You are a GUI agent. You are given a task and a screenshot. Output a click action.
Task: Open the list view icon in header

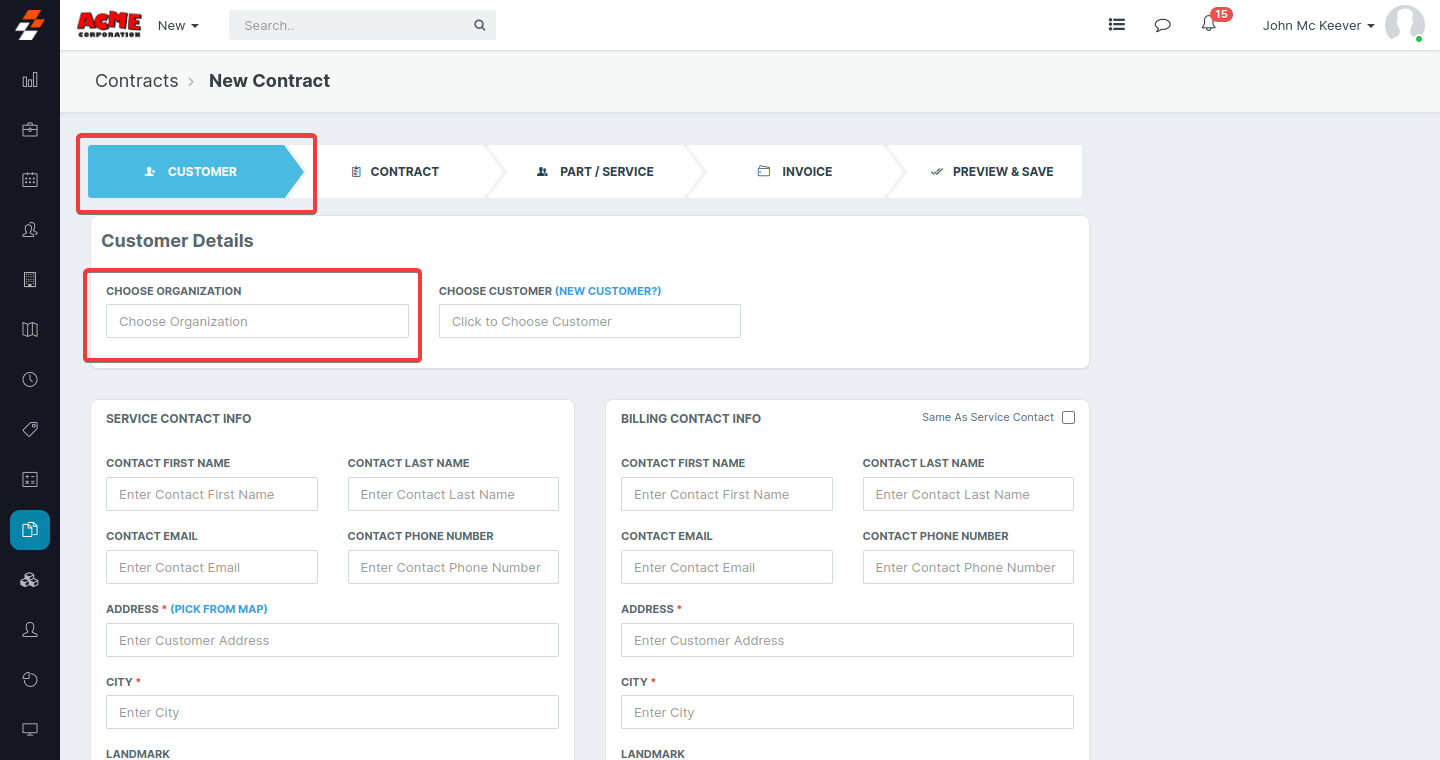(x=1117, y=25)
